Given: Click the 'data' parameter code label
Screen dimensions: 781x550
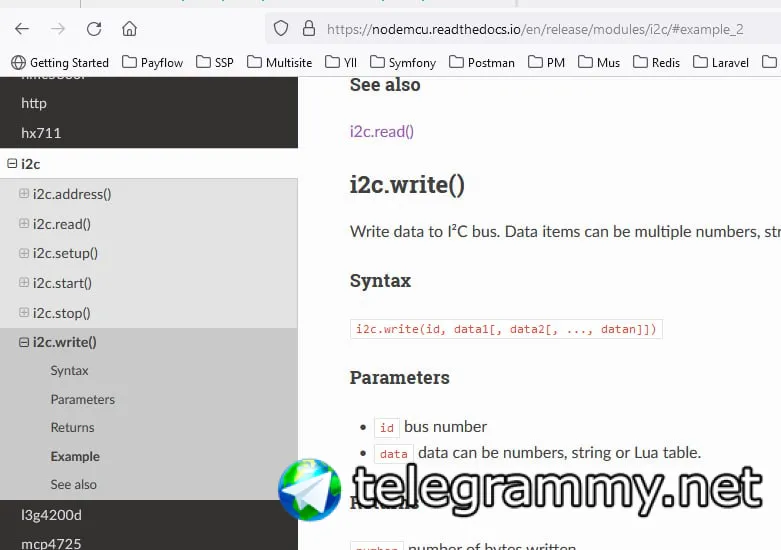Looking at the screenshot, I should [x=393, y=454].
